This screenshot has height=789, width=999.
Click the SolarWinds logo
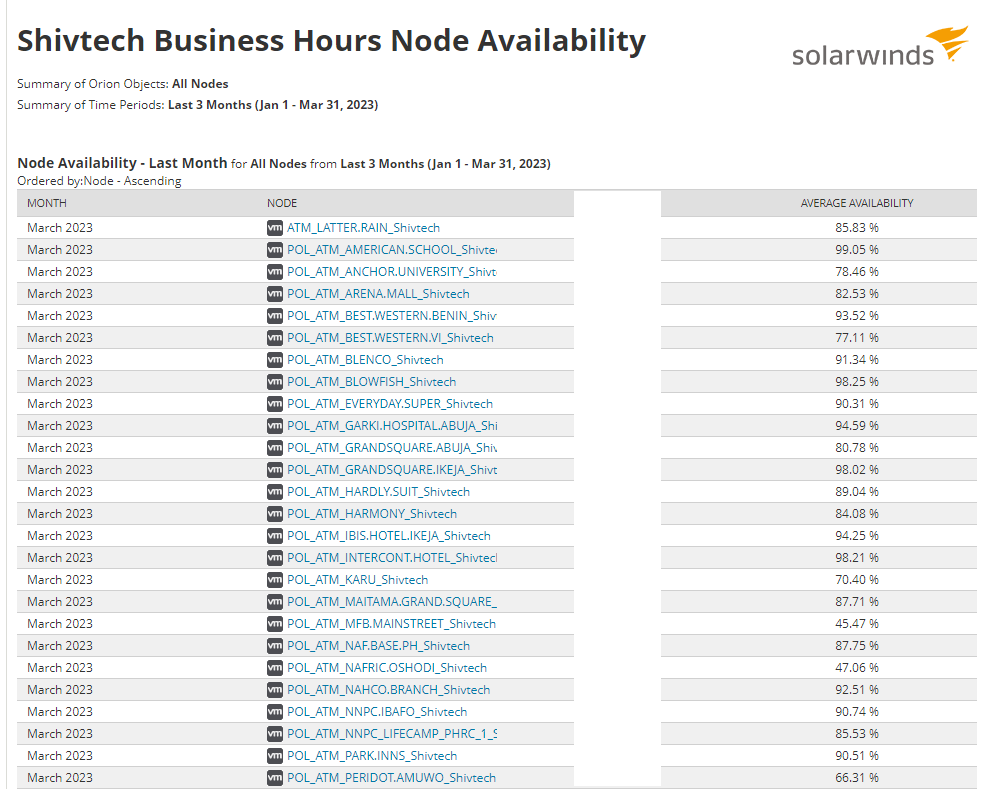(x=880, y=47)
